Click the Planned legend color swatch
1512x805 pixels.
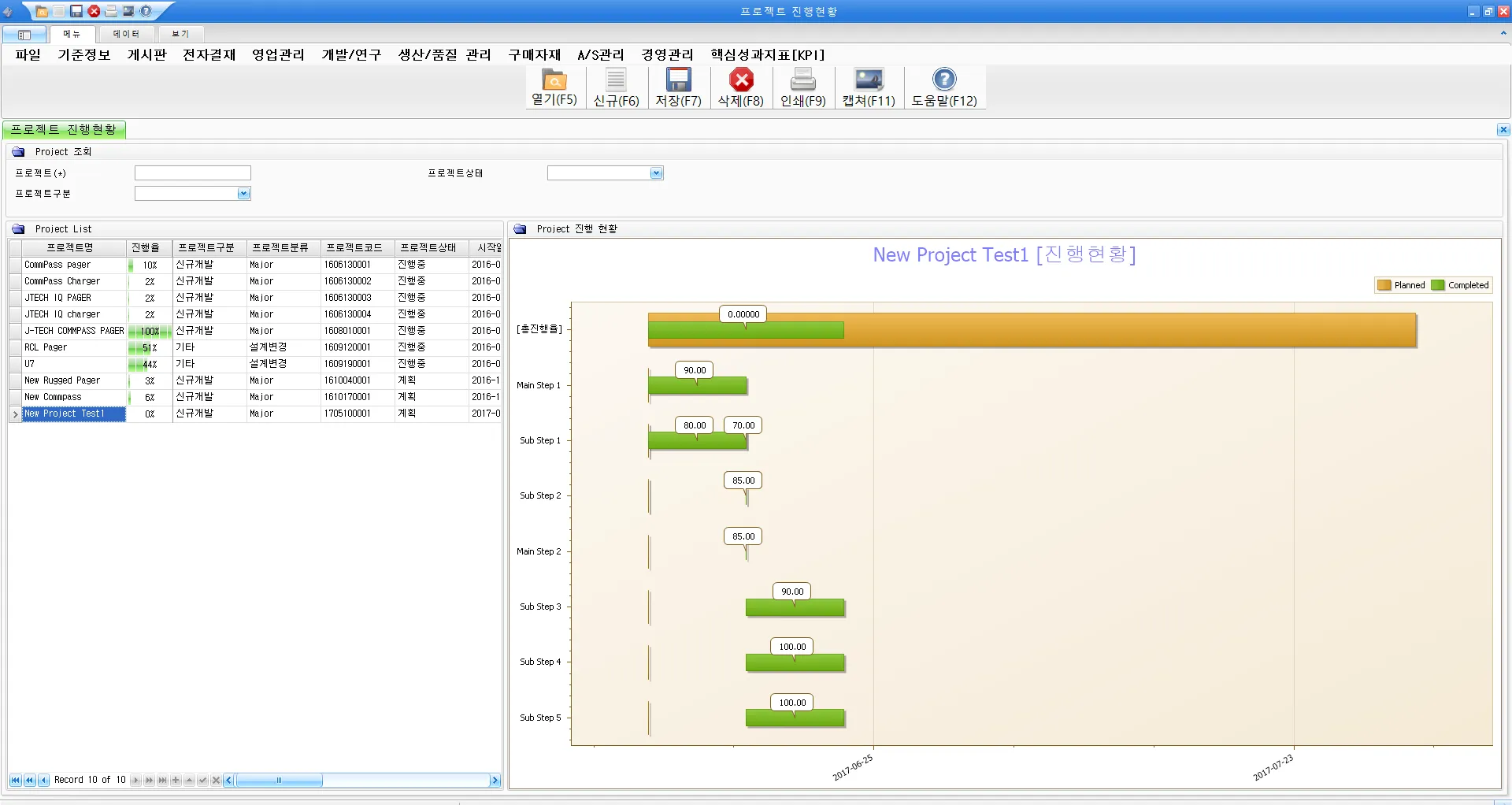pos(1384,285)
